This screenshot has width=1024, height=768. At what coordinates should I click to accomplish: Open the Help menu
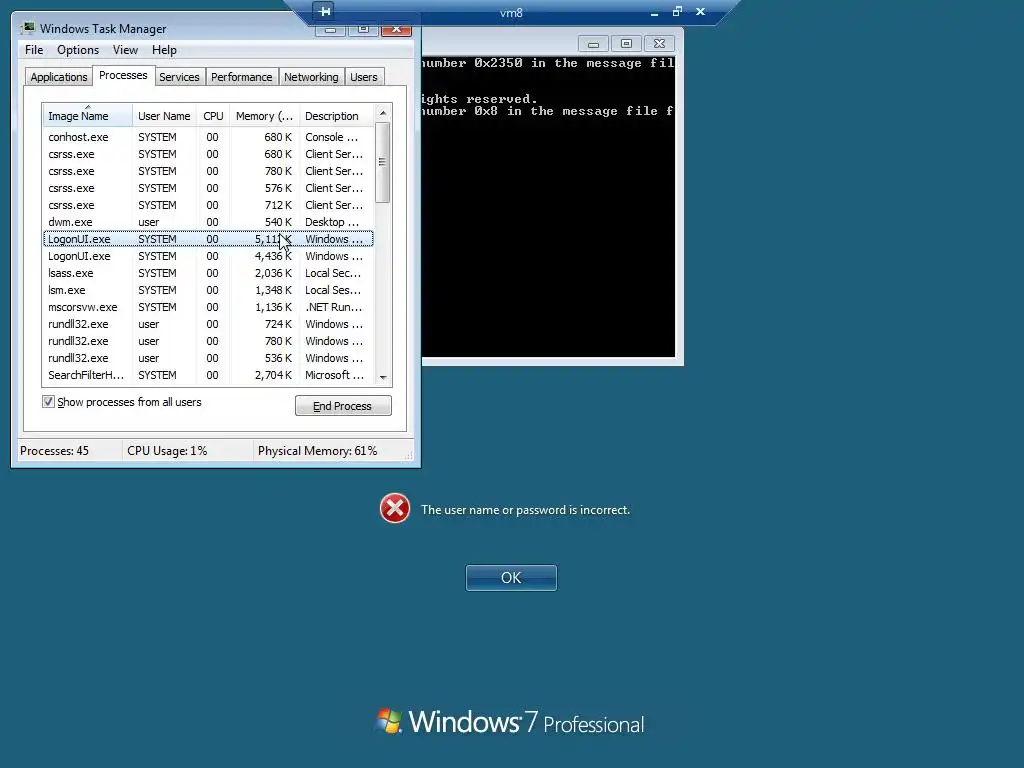click(164, 50)
